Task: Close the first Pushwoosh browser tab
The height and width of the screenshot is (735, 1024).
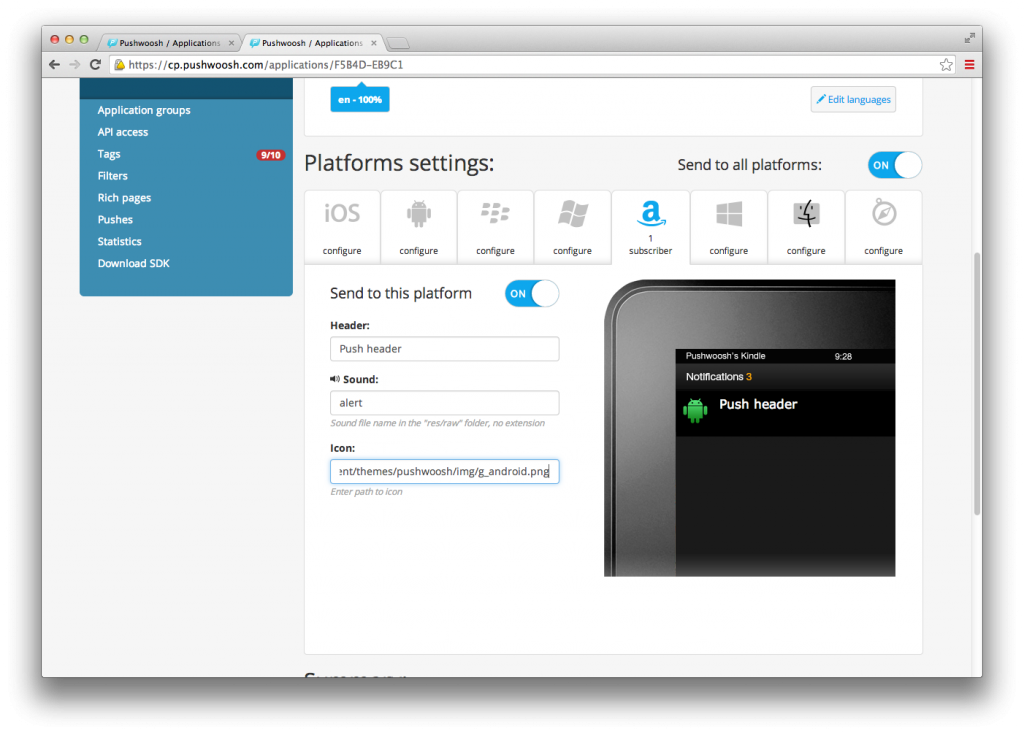Action: (x=231, y=43)
